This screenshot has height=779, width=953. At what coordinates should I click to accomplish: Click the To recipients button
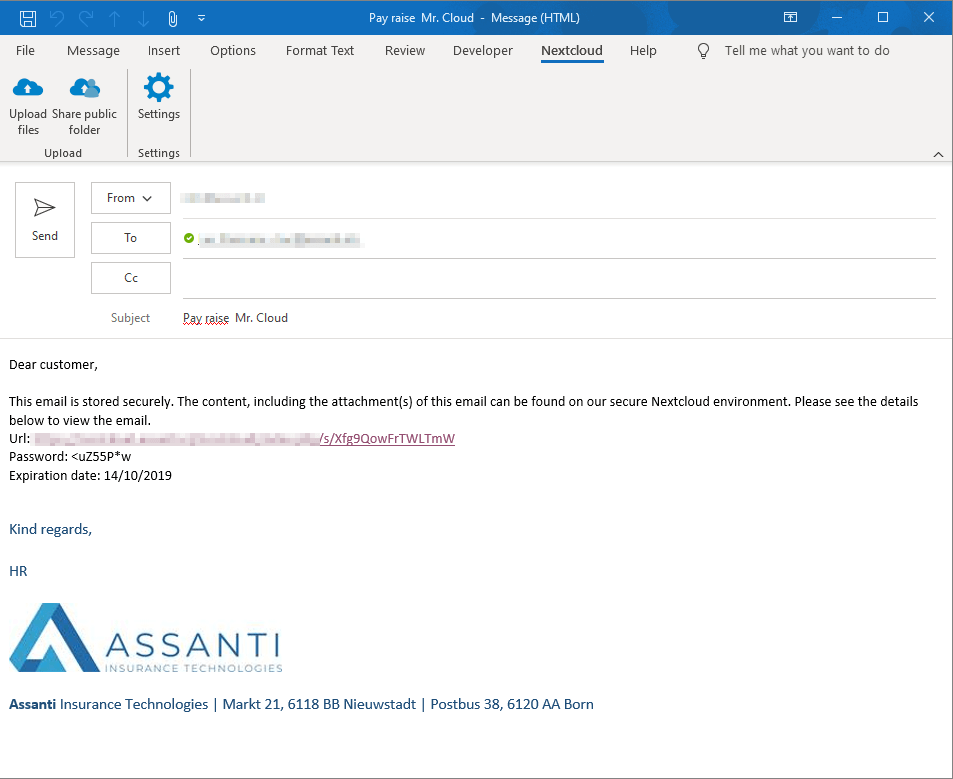coord(131,238)
